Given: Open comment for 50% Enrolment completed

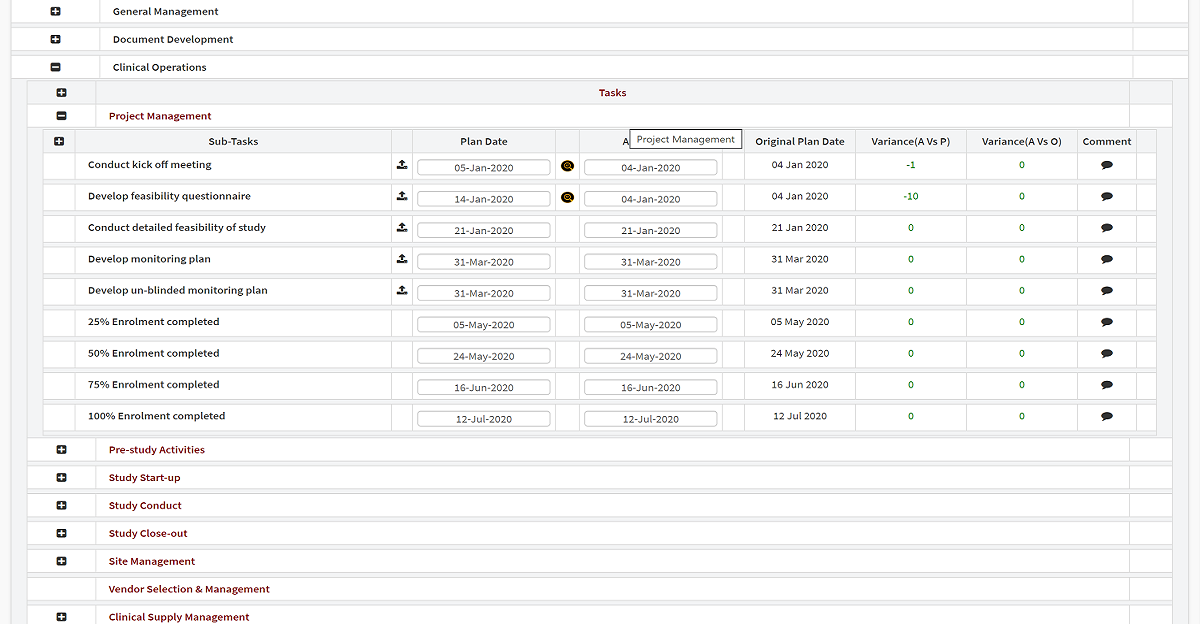Looking at the screenshot, I should click(x=1106, y=354).
